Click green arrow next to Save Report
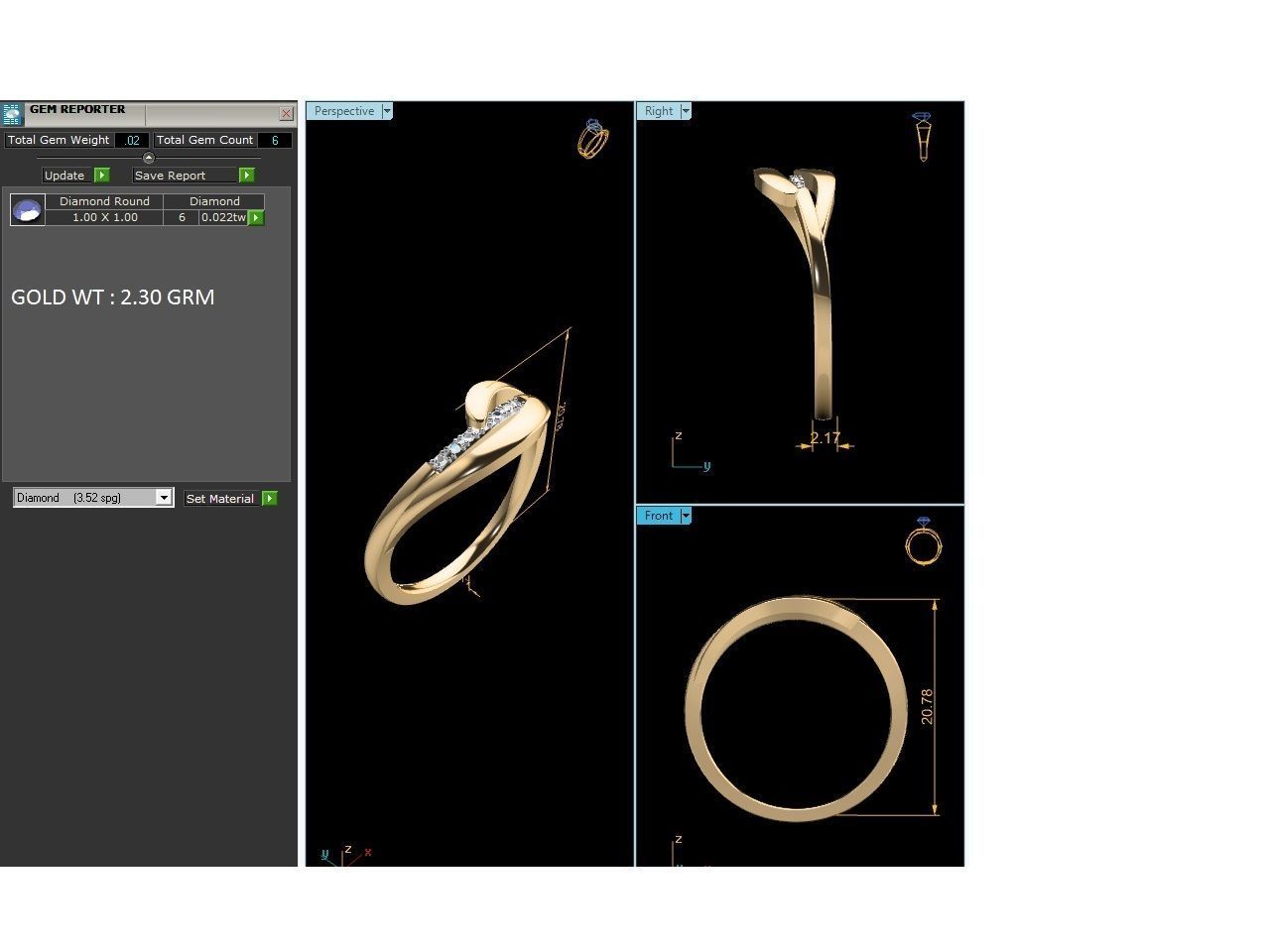 pyautogui.click(x=247, y=176)
